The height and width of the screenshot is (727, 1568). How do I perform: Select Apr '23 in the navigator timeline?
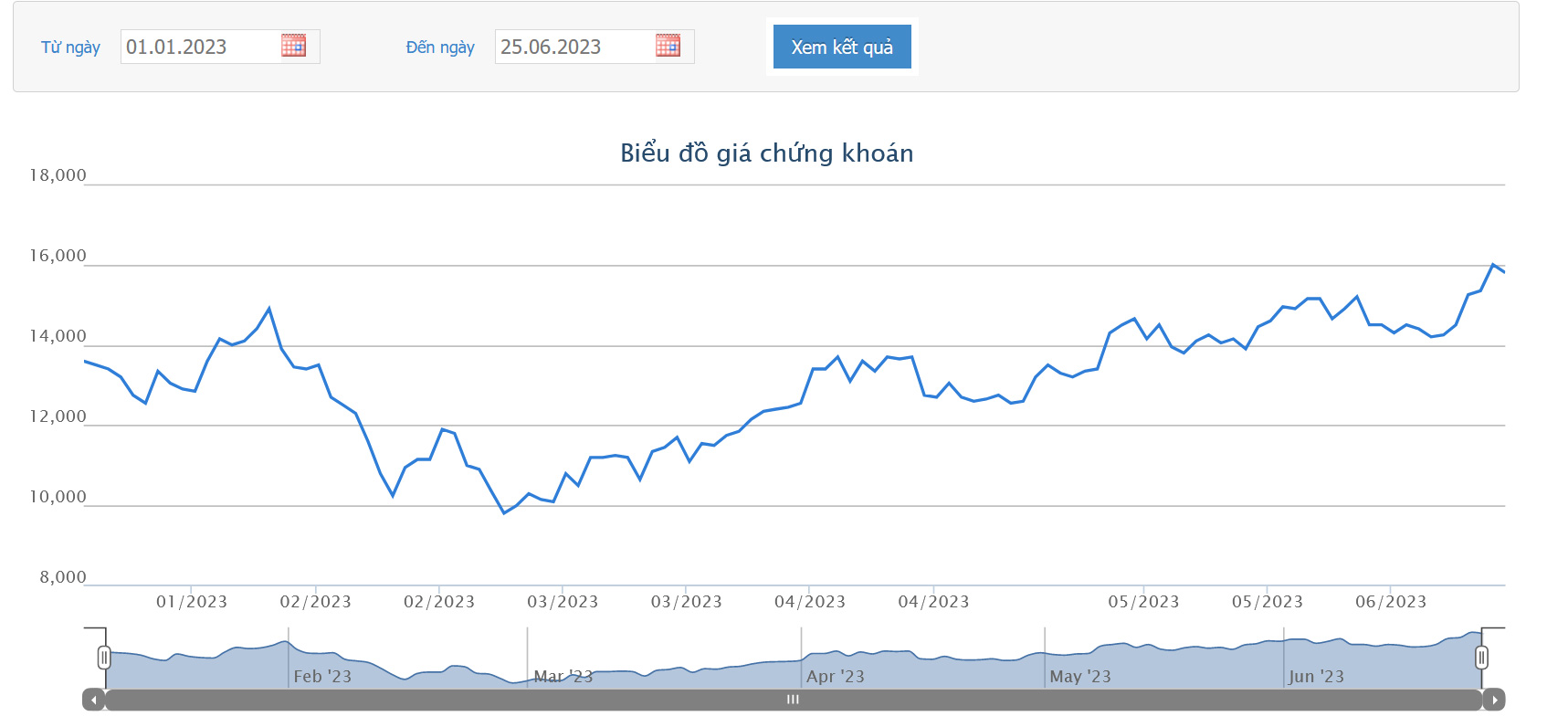836,676
